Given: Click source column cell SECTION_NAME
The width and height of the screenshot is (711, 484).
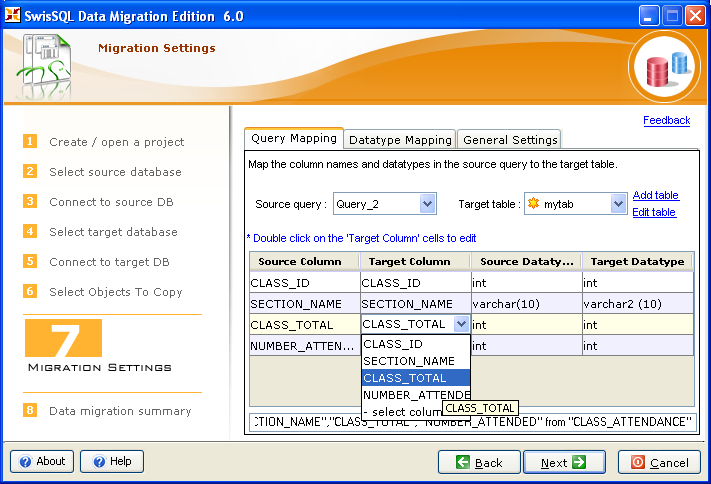Looking at the screenshot, I should [305, 303].
